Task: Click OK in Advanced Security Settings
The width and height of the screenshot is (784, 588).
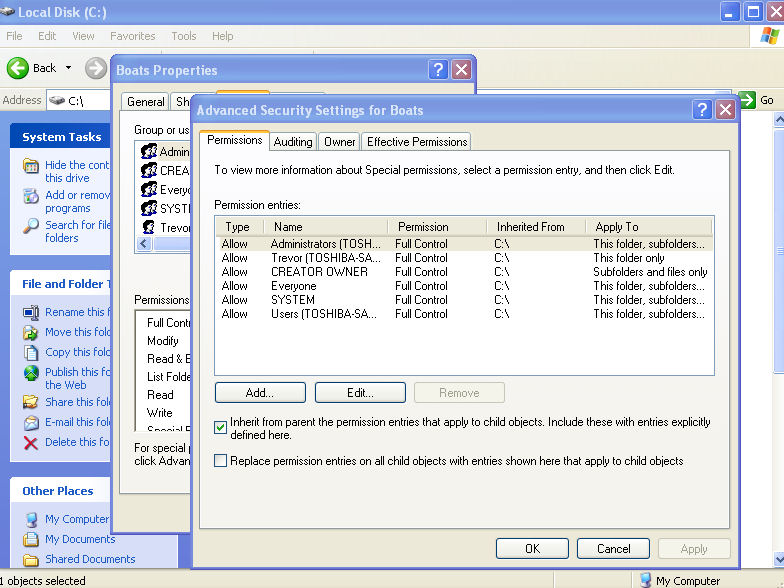Action: pos(532,548)
